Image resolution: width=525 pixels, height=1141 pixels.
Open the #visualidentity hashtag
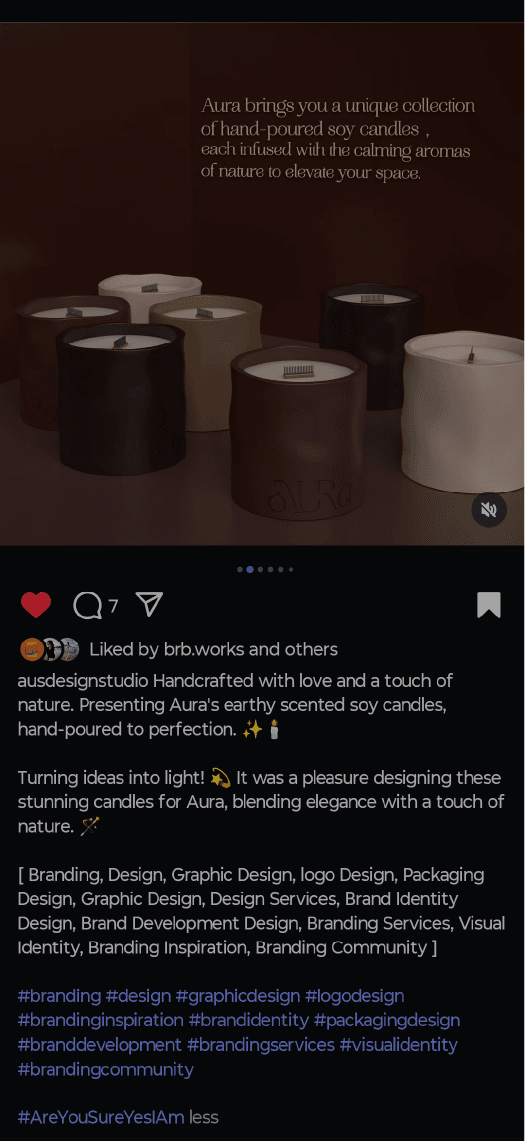[398, 1045]
